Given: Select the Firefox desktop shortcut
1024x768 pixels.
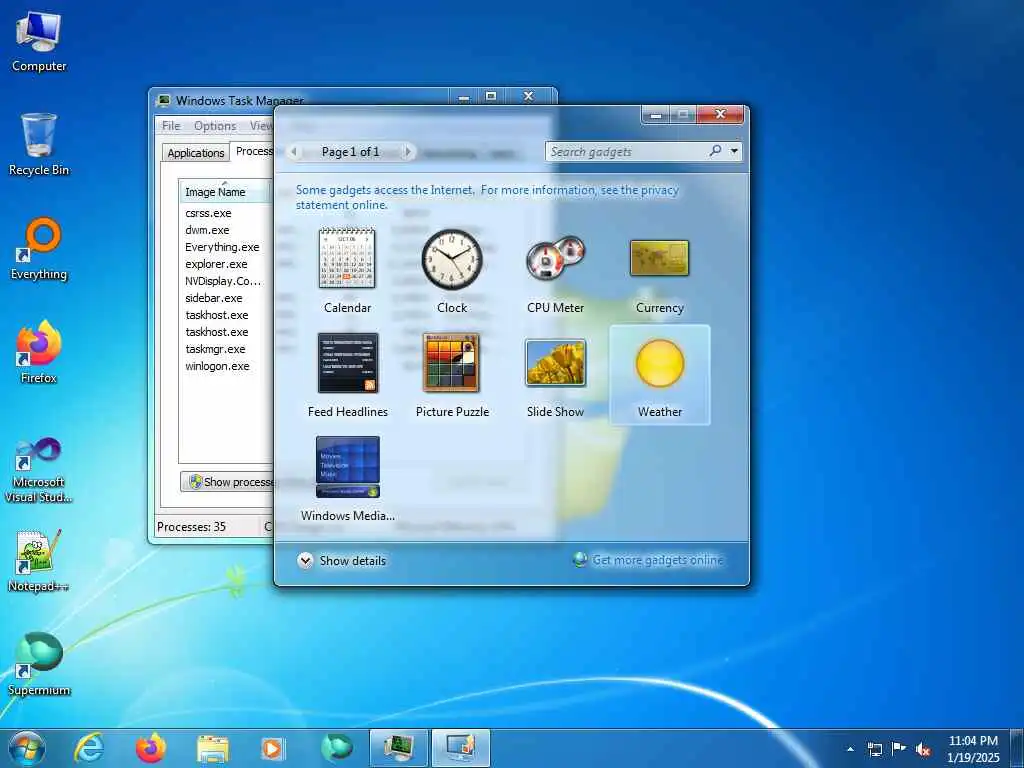Looking at the screenshot, I should pos(39,353).
